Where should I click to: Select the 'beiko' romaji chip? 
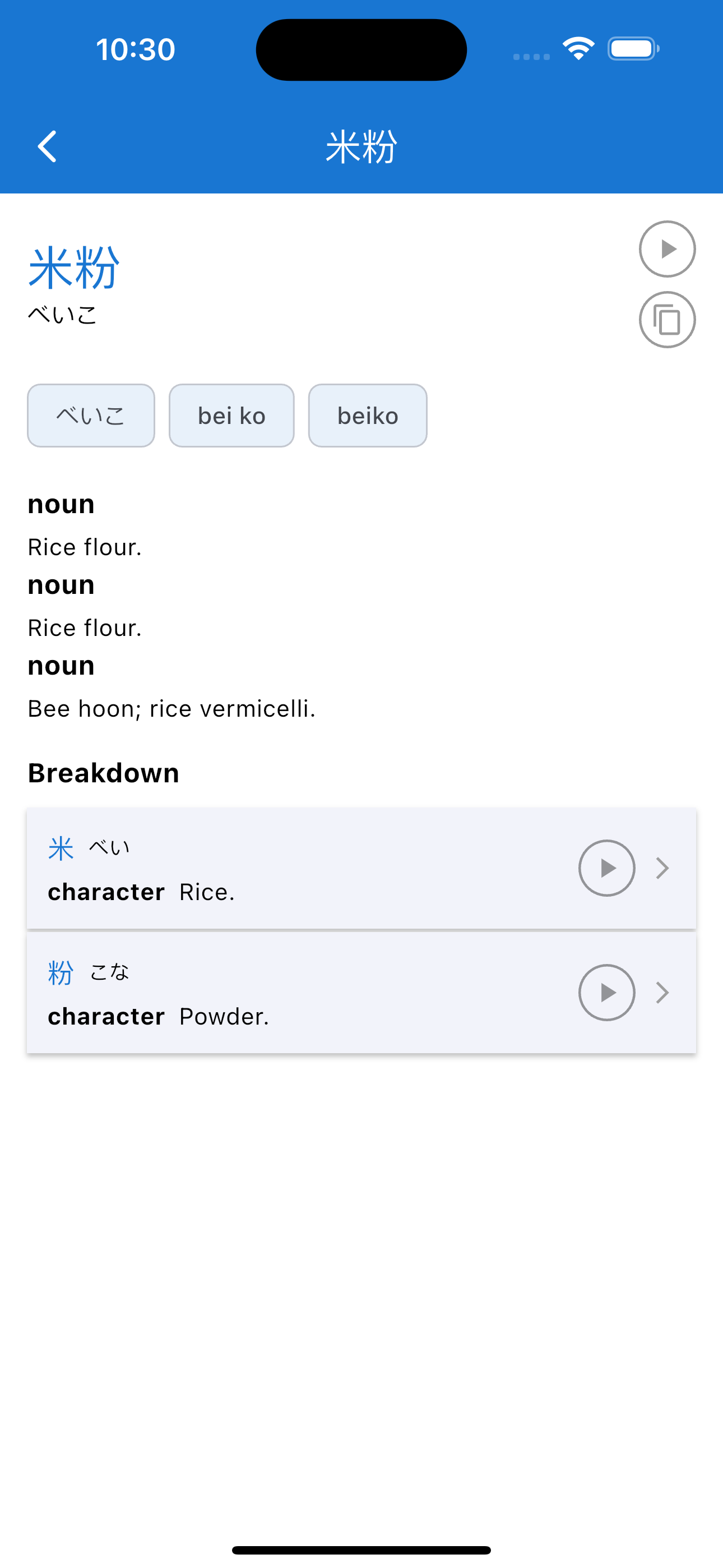click(368, 416)
